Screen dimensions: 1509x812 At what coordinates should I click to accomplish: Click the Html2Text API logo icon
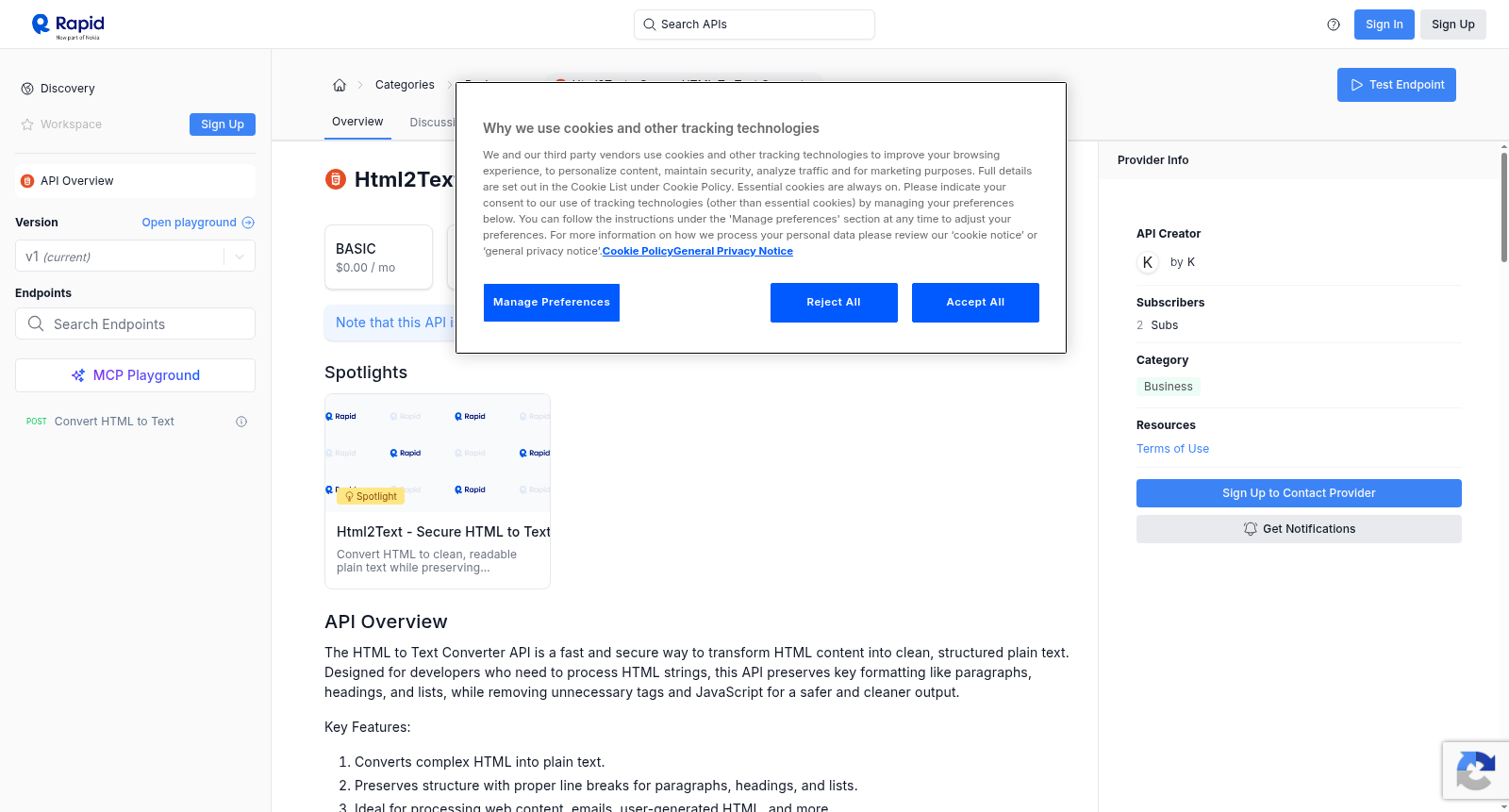[x=336, y=179]
